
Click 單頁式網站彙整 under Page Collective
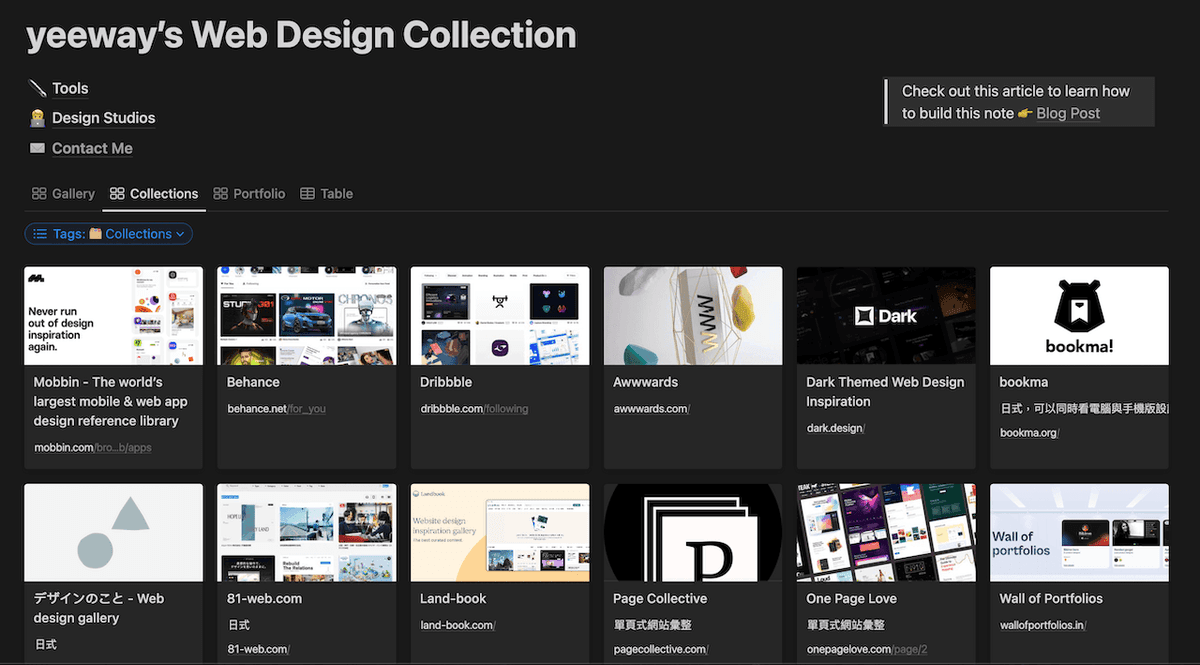coord(652,625)
